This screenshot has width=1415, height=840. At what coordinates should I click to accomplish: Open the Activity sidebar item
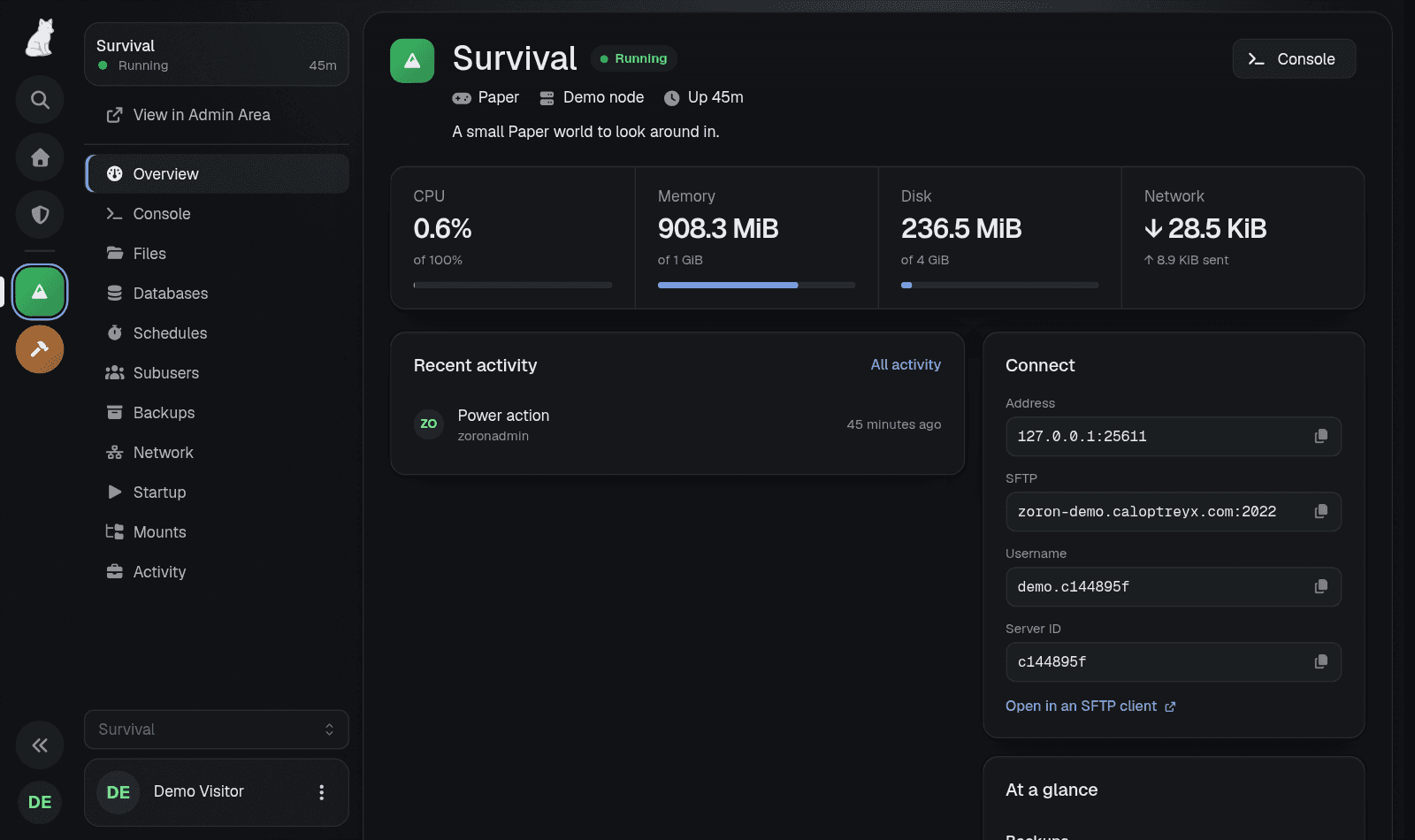(x=217, y=572)
